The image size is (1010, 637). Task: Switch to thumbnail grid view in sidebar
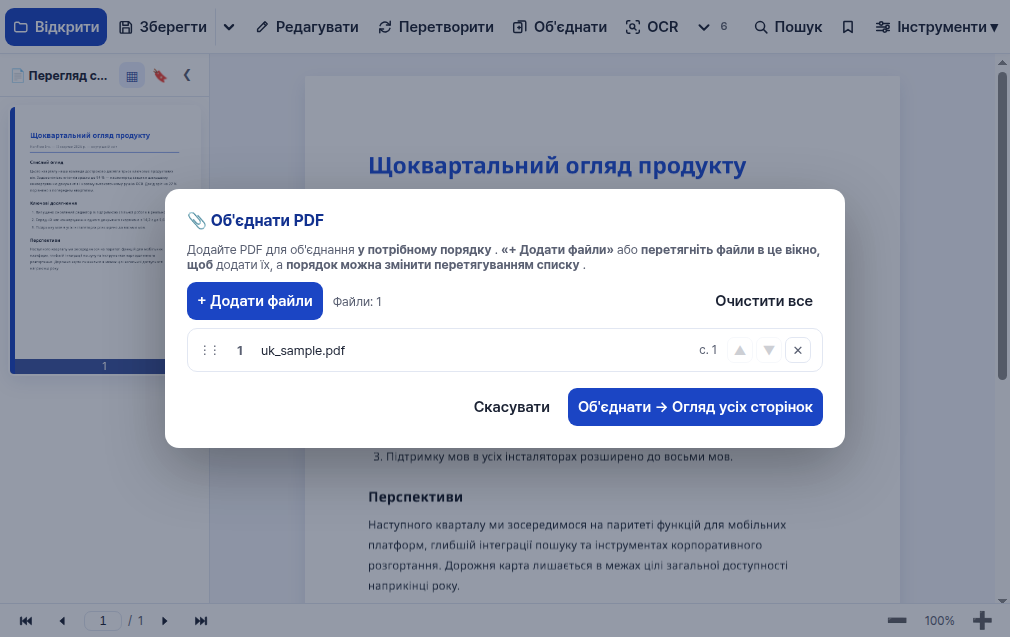tap(132, 76)
